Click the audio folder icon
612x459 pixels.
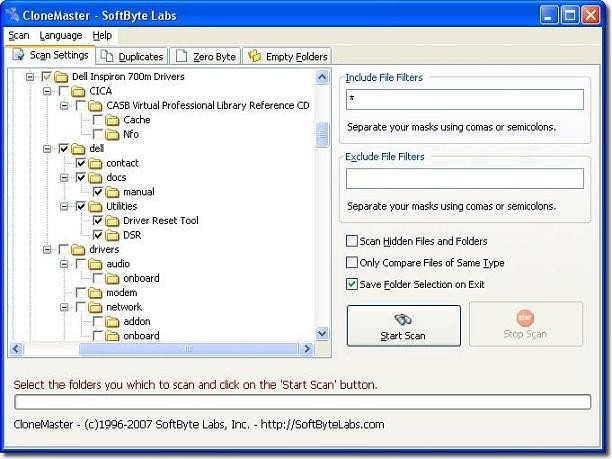pyautogui.click(x=95, y=264)
